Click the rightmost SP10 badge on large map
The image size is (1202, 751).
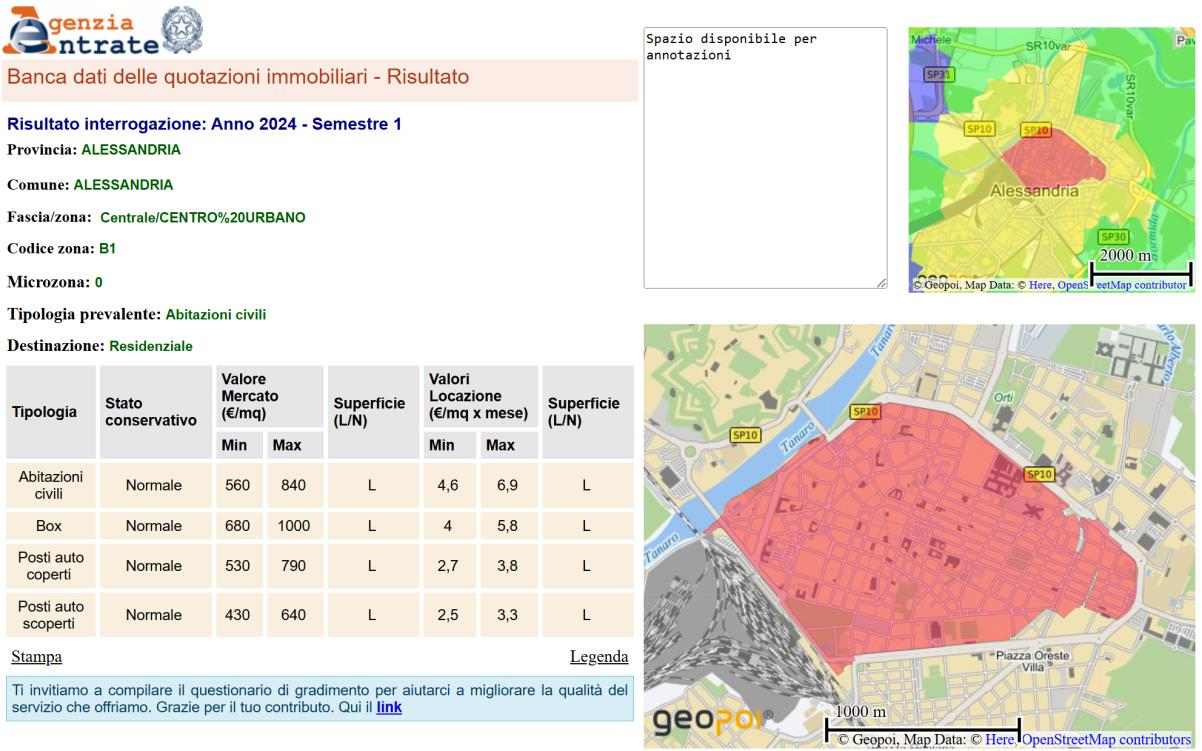1039,474
